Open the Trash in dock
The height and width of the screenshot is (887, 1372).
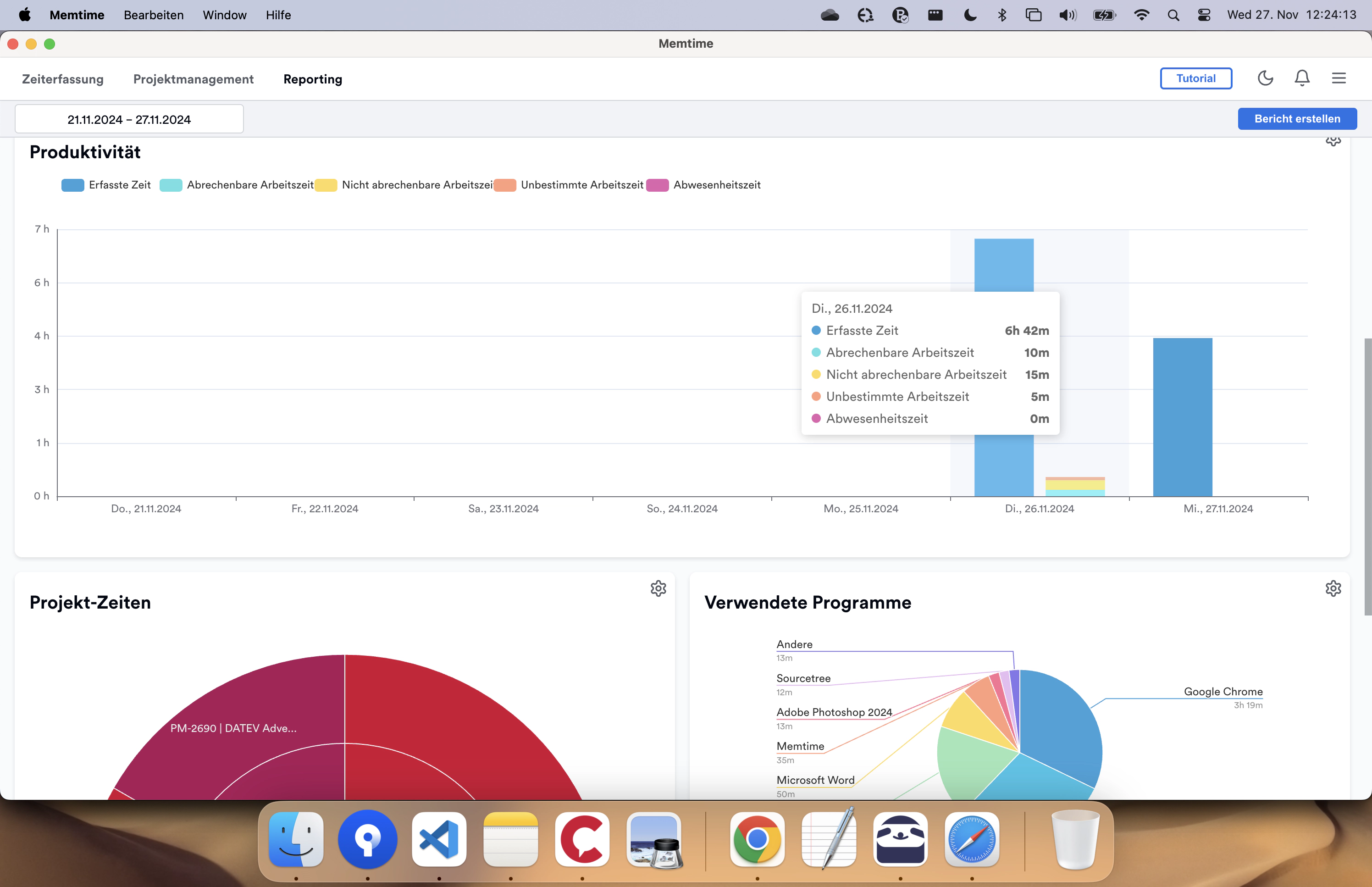coord(1075,839)
